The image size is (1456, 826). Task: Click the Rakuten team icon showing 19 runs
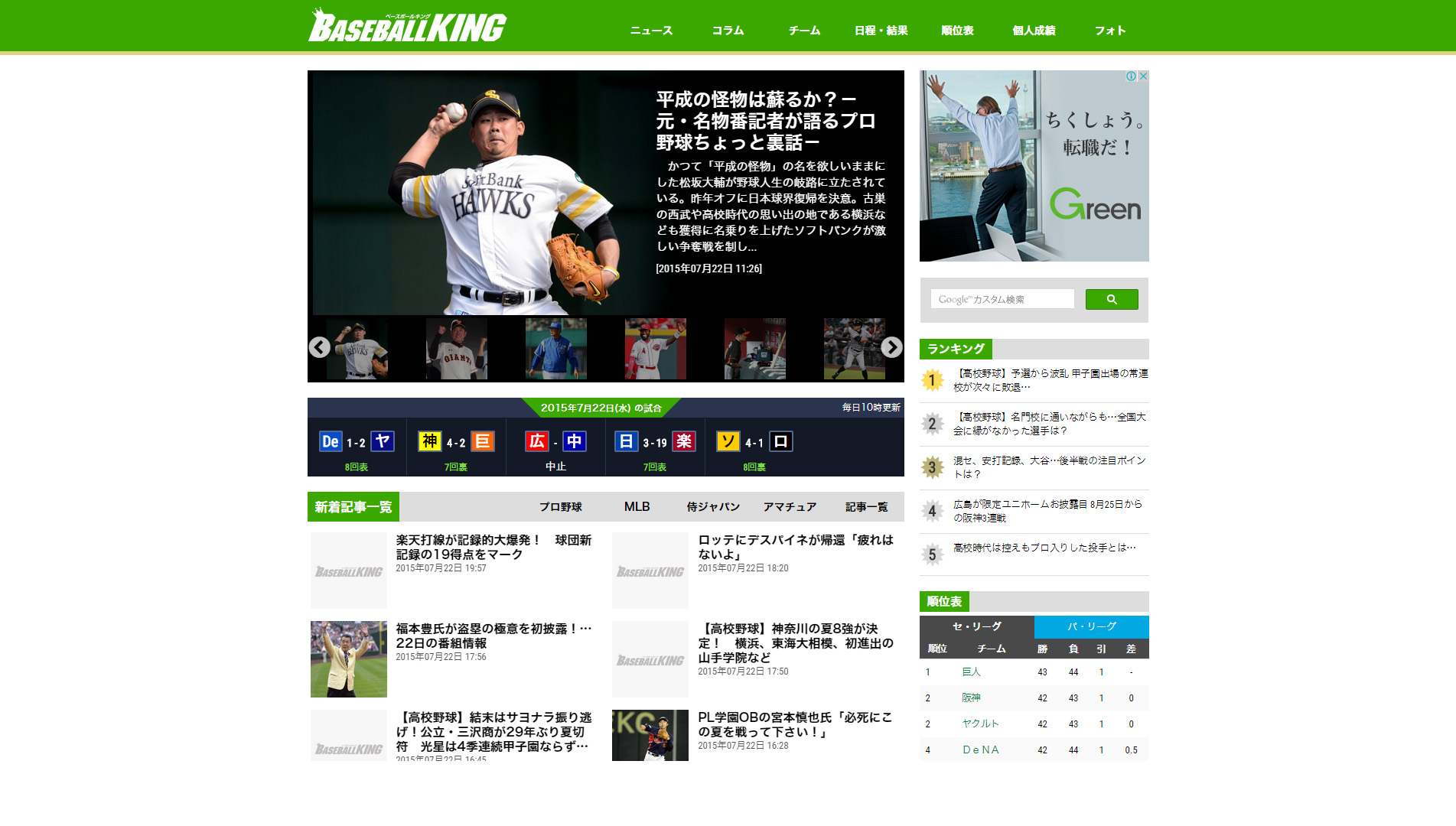tap(683, 441)
